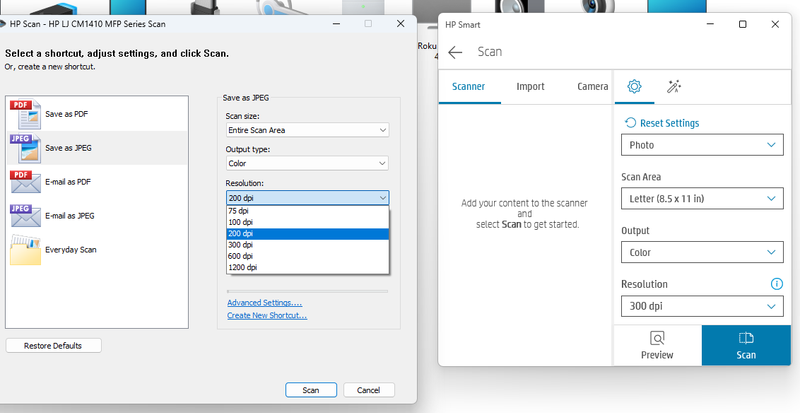Click the Reset Settings link text
Screen dimensions: 800x413
coord(669,123)
